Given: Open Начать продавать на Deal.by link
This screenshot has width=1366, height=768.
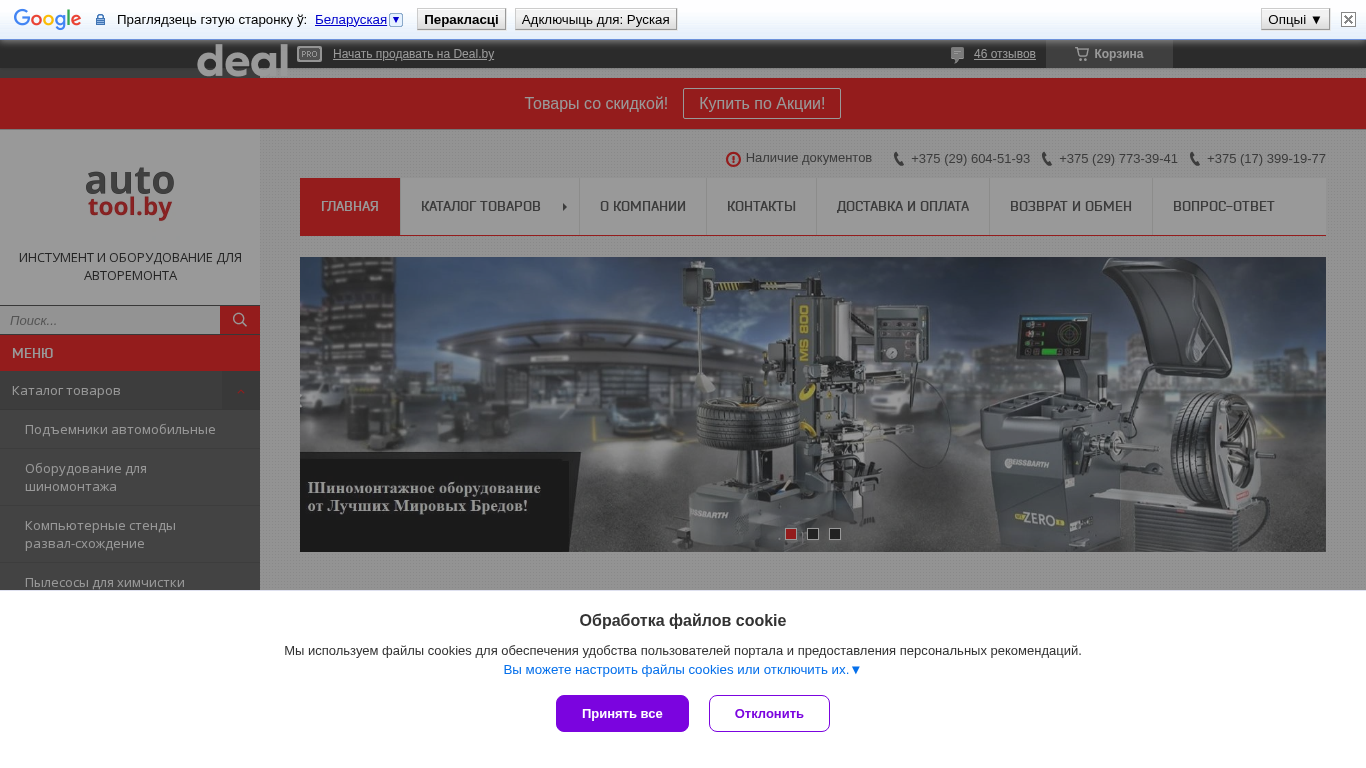Looking at the screenshot, I should tap(413, 54).
